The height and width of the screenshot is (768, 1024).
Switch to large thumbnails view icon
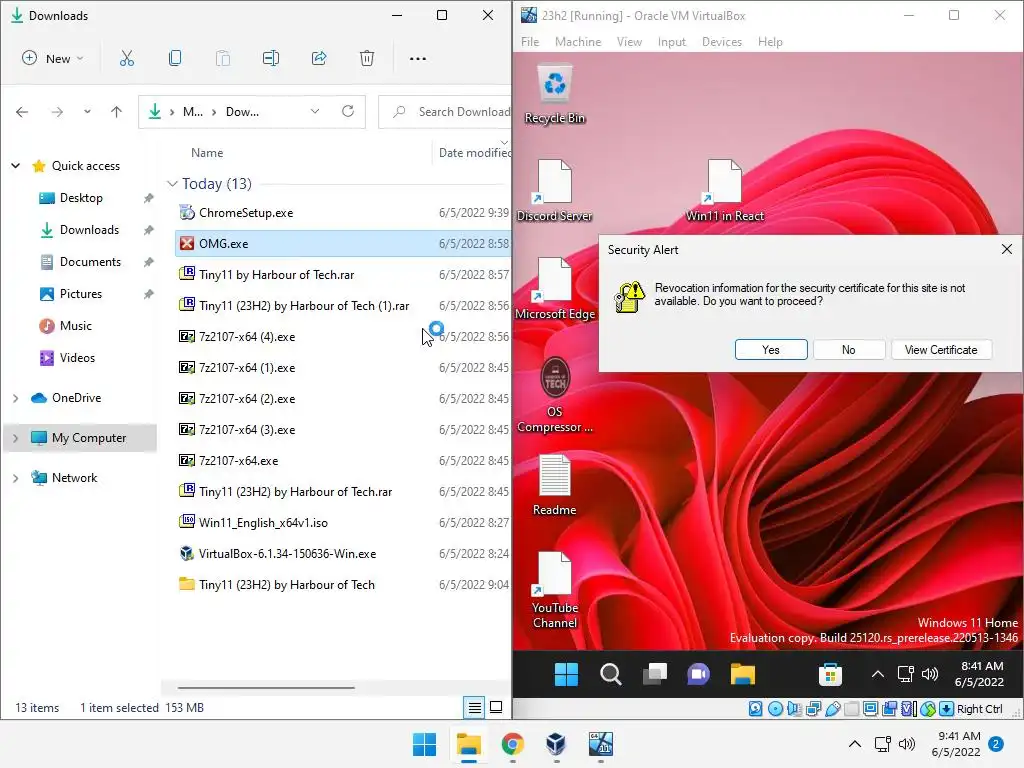click(496, 707)
